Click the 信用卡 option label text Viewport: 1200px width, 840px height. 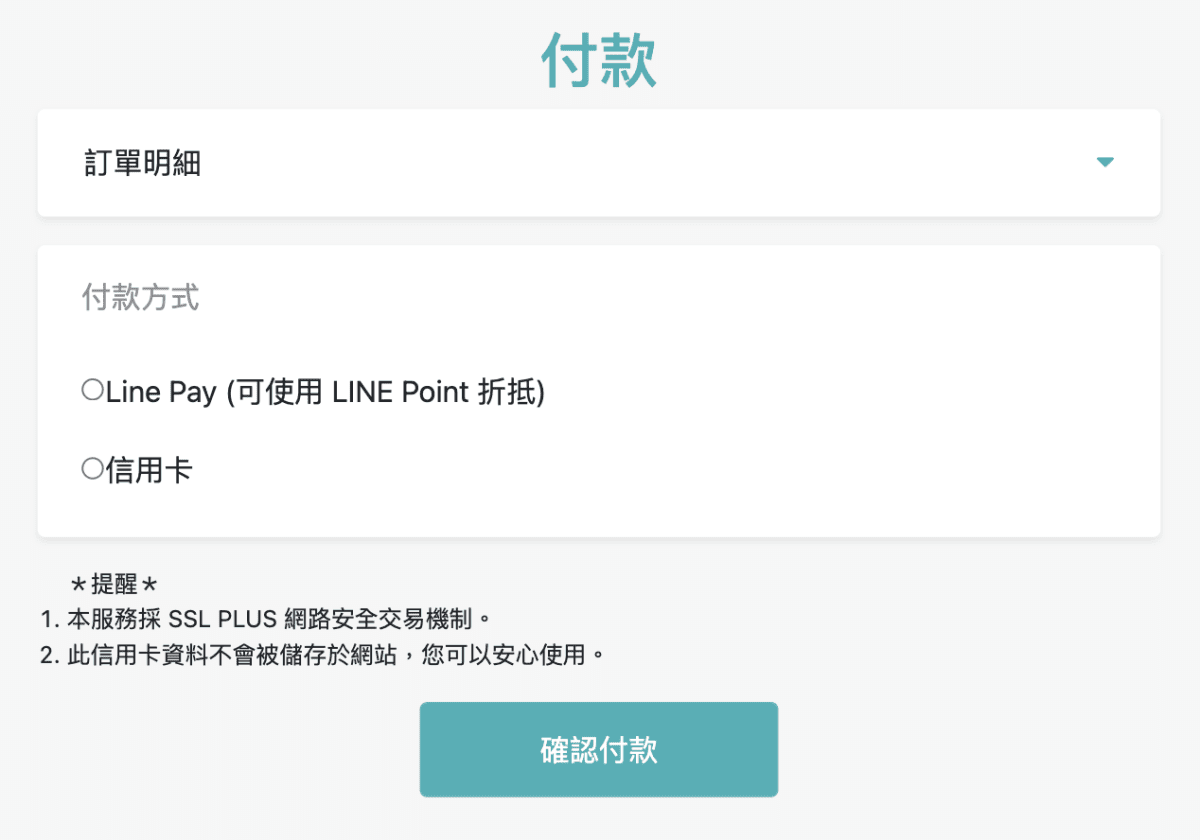tap(149, 470)
